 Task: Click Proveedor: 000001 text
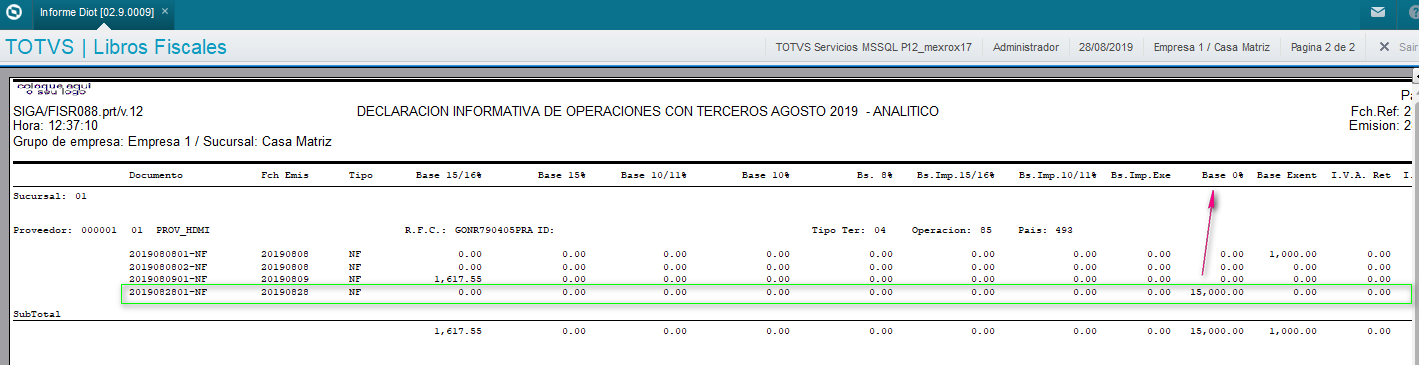tap(65, 230)
